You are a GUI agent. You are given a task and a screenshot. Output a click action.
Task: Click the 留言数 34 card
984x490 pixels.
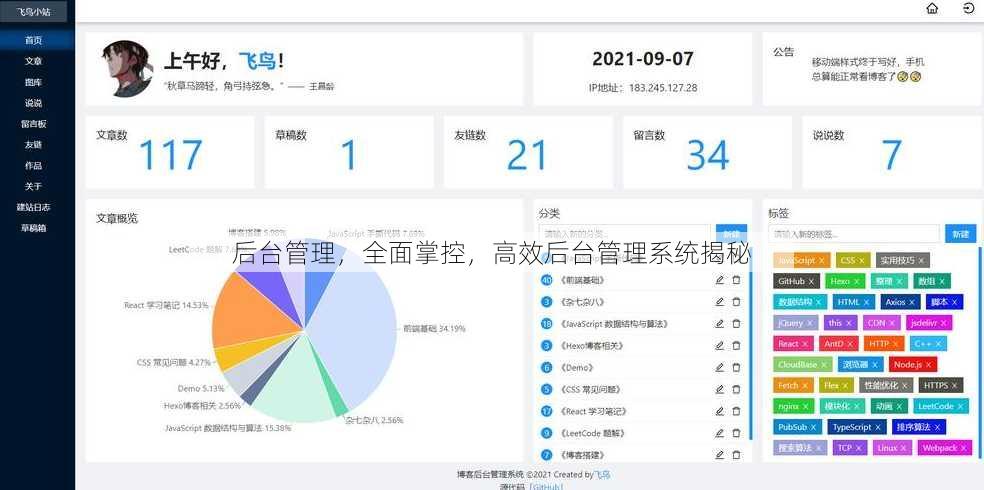coord(707,152)
